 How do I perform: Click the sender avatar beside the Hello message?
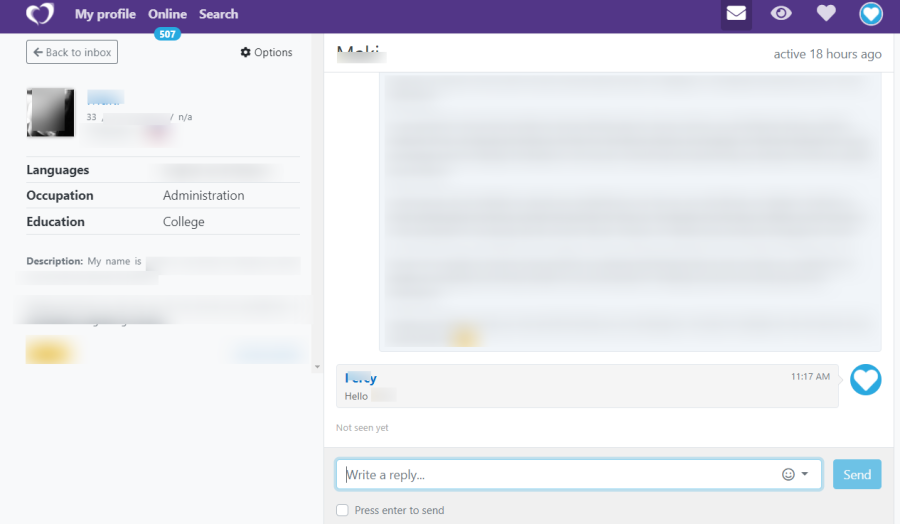tap(865, 380)
